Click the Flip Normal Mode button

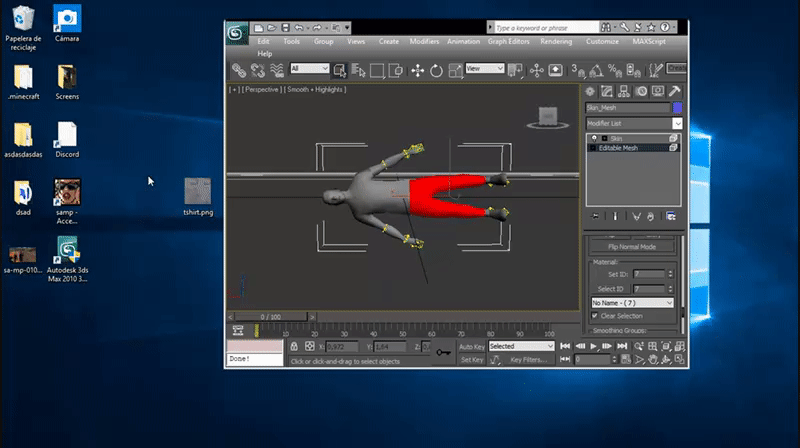tap(631, 246)
